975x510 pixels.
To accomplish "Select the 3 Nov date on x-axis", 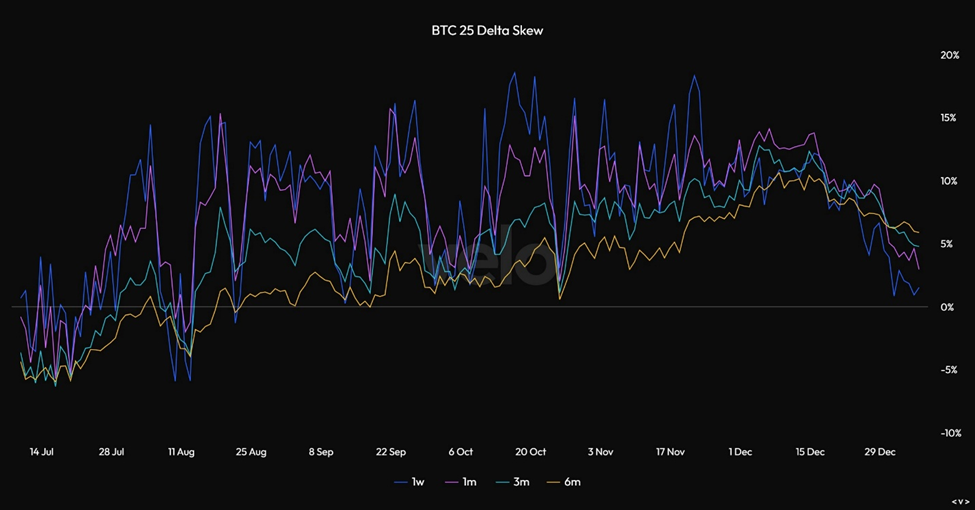I will (x=600, y=452).
